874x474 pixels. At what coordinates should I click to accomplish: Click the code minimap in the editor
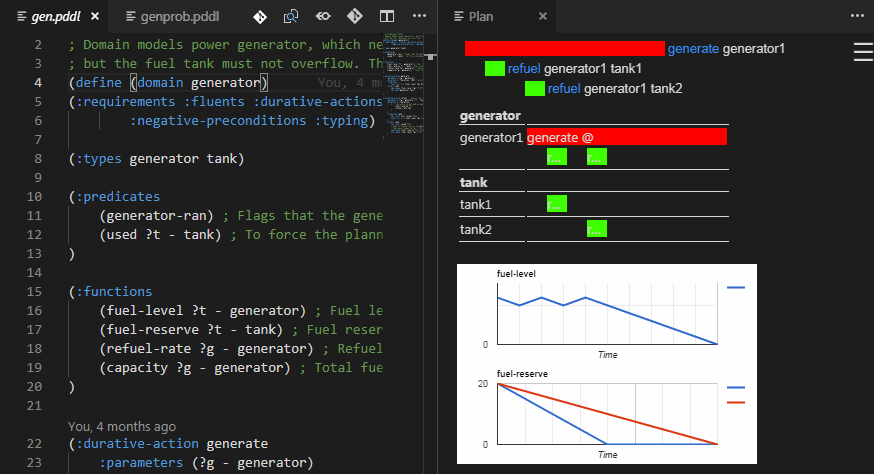(x=403, y=84)
